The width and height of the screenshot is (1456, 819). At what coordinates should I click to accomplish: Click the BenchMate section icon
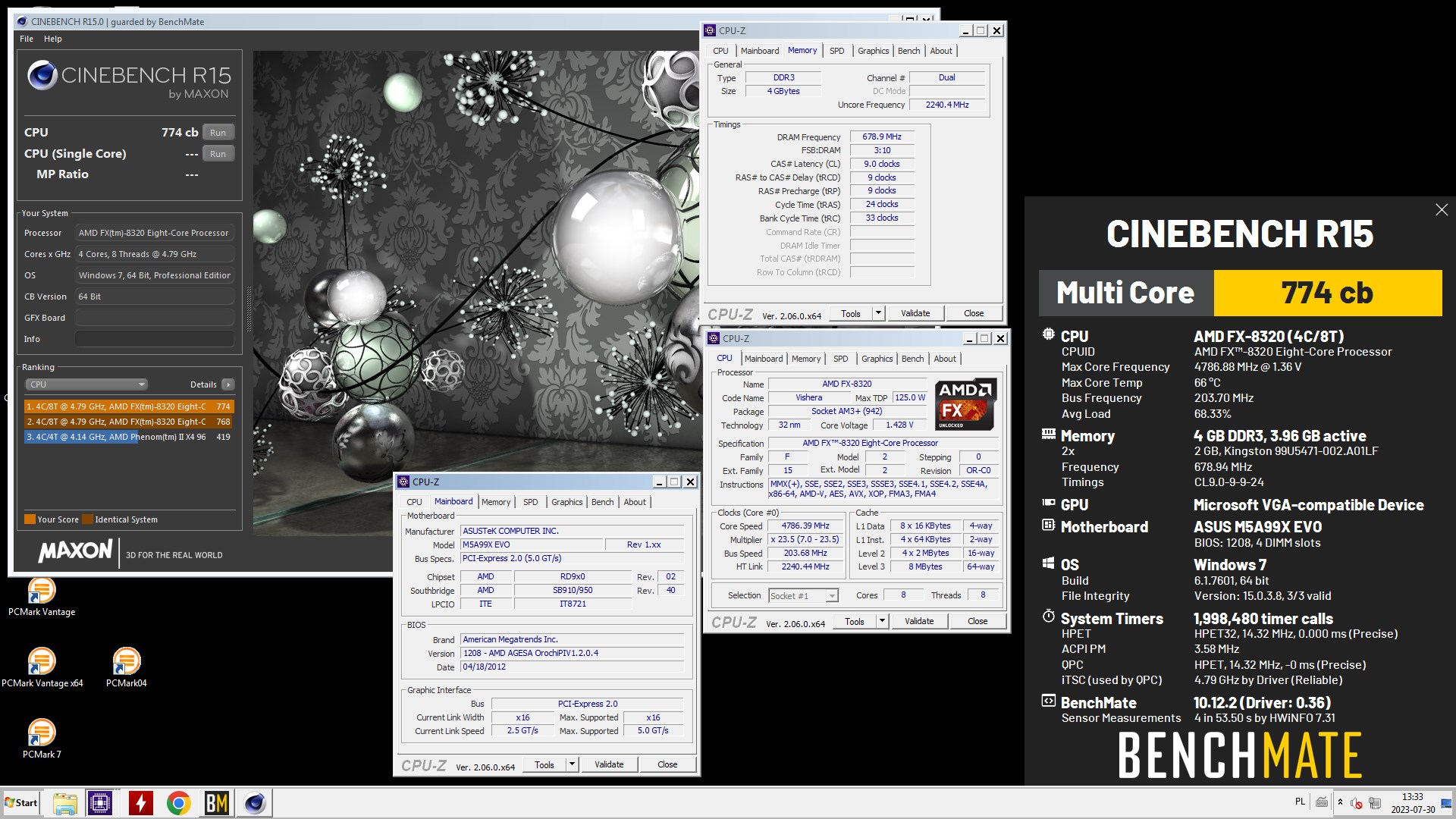coord(1049,701)
